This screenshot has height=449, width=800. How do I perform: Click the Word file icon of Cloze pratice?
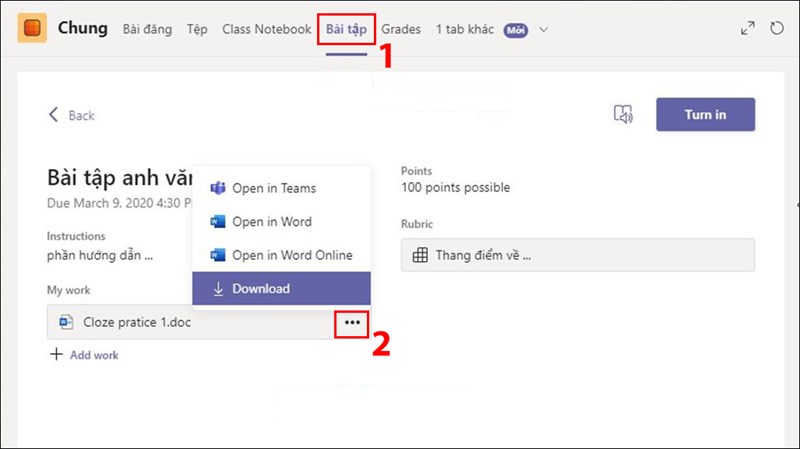(66, 322)
